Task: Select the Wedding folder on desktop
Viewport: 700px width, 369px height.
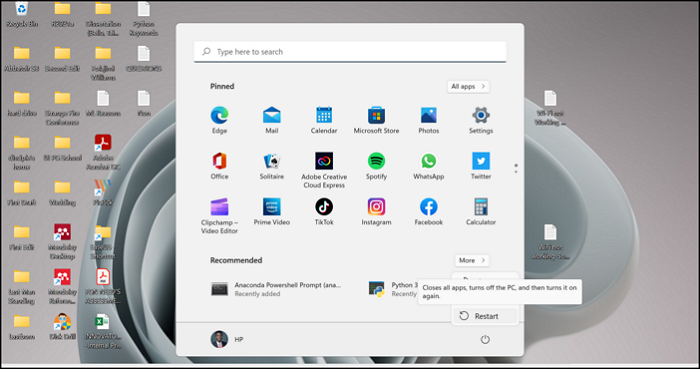Action: (x=62, y=193)
